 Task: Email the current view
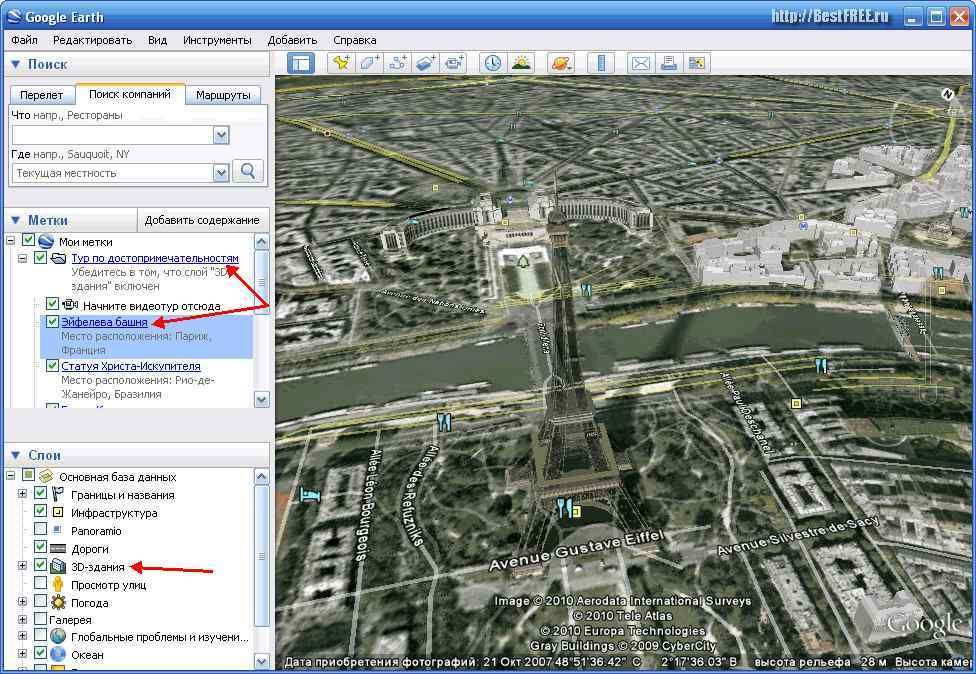(640, 63)
